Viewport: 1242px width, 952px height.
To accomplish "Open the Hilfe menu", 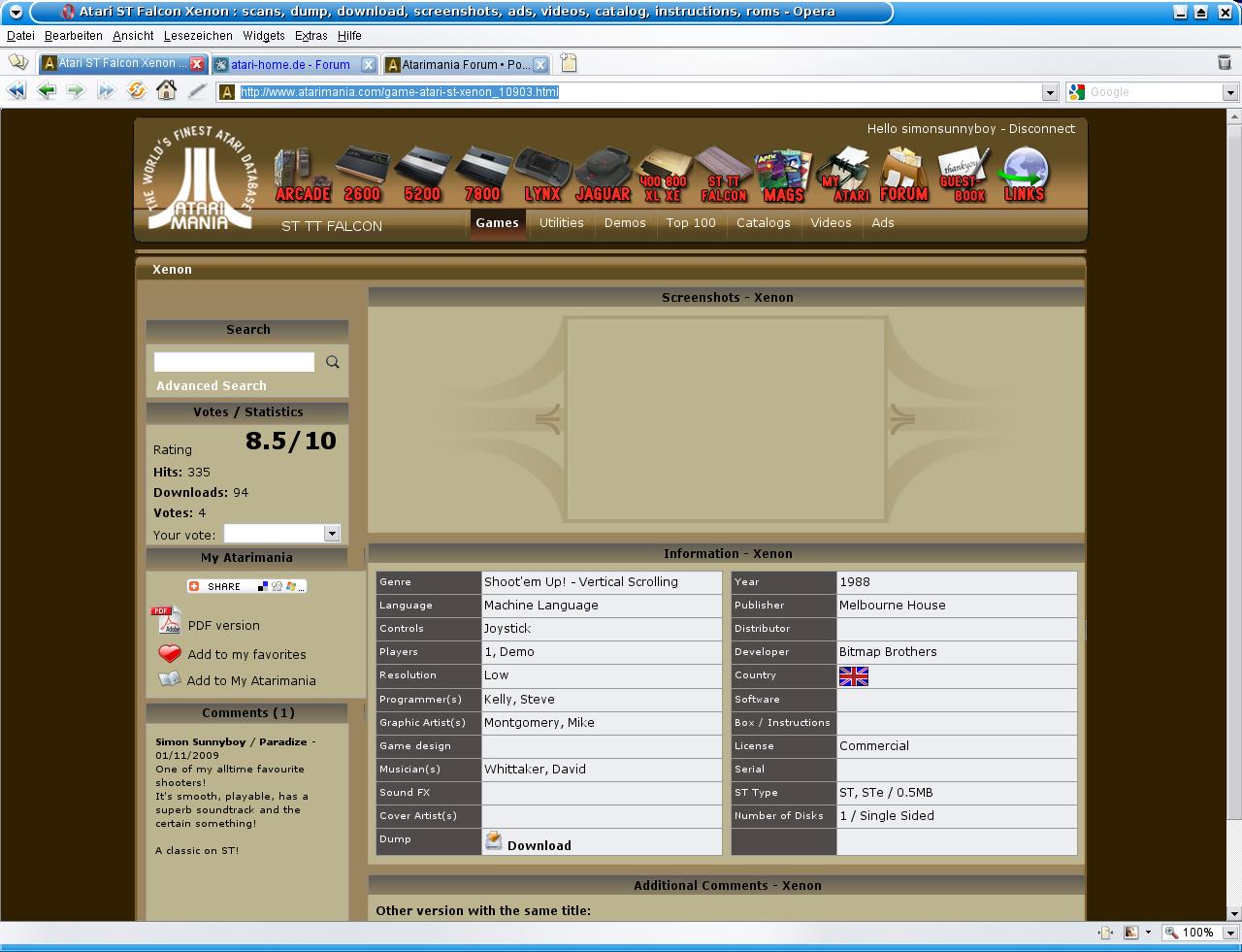I will 349,36.
